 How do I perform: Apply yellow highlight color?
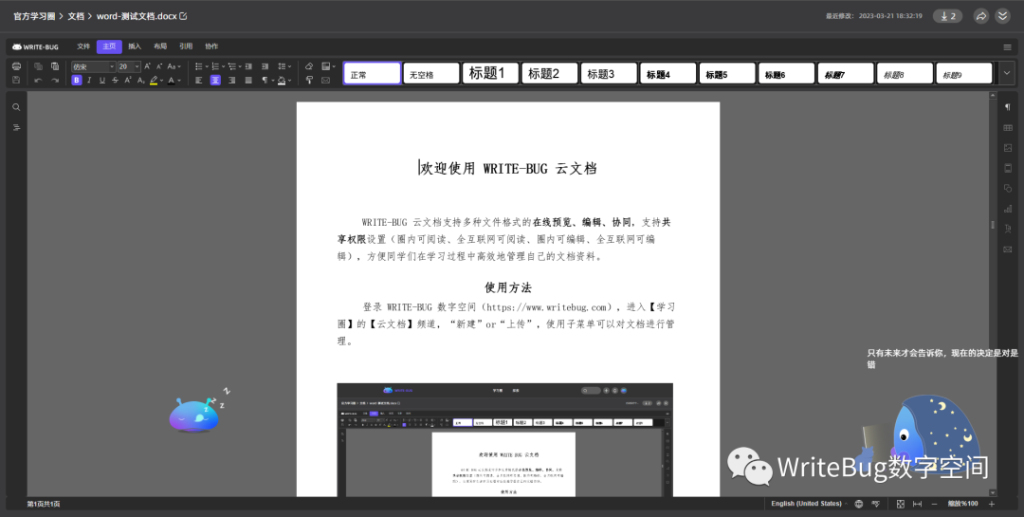(153, 80)
